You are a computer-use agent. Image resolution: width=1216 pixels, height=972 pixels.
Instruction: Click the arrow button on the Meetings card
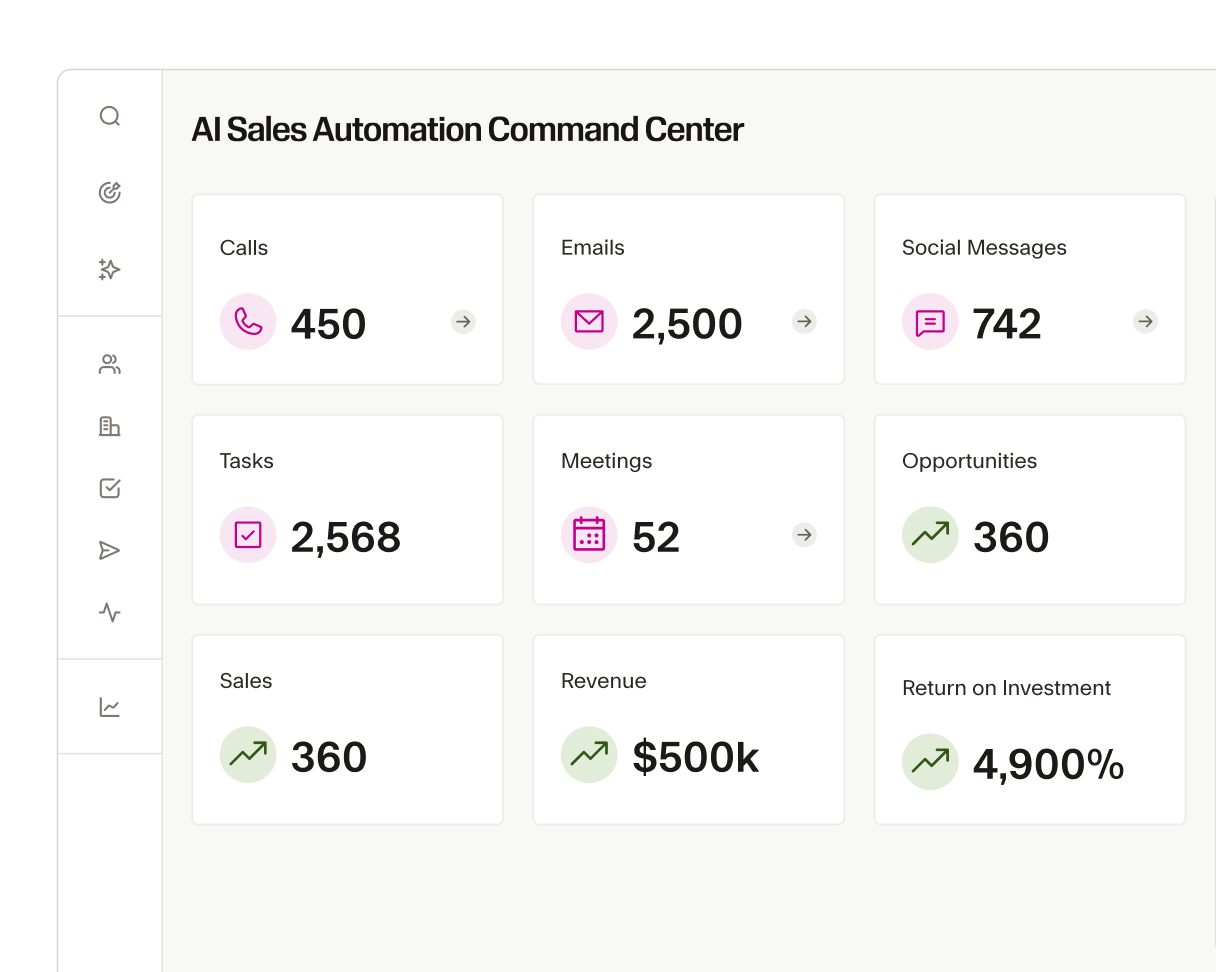(x=803, y=535)
